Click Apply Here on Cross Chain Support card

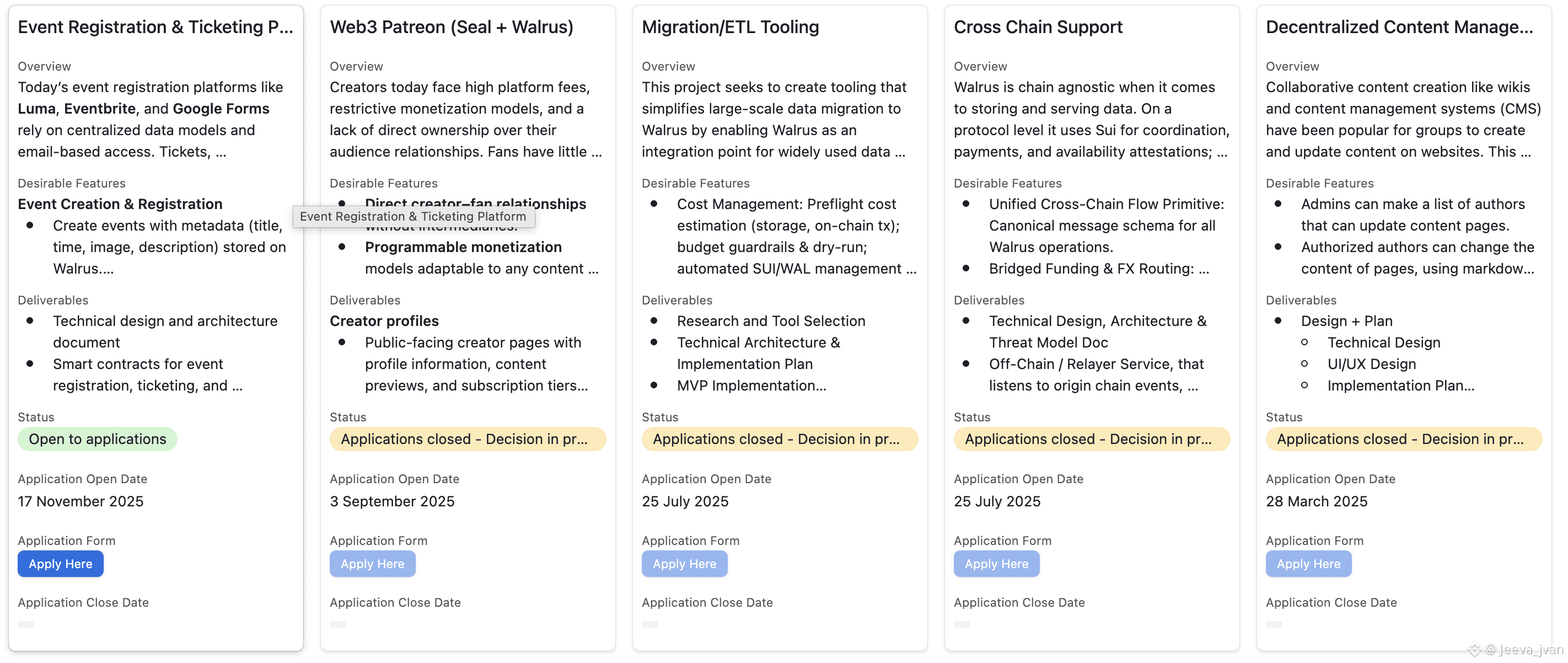pos(996,564)
